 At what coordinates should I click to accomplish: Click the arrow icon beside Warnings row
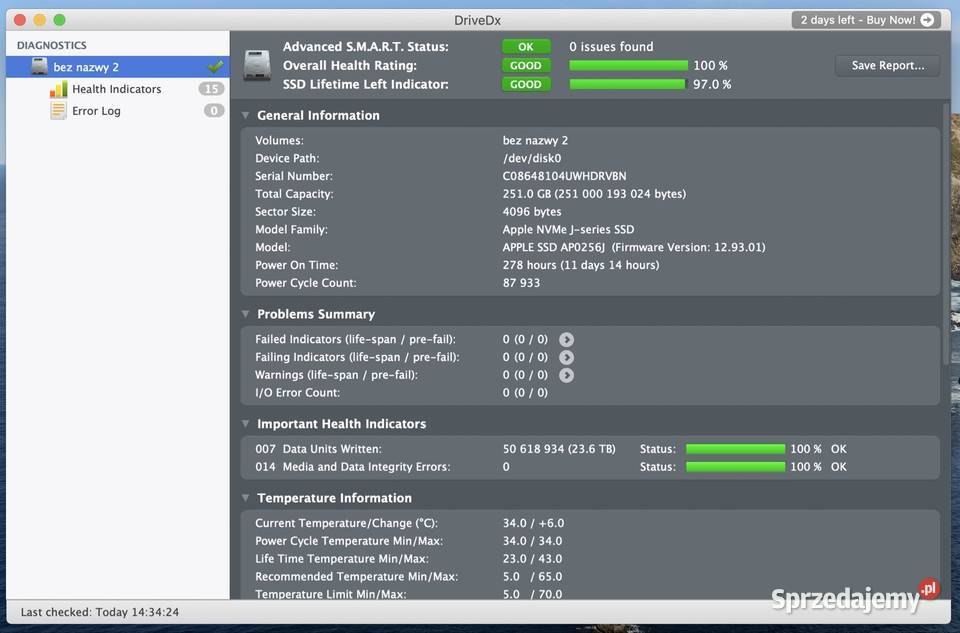coord(566,375)
